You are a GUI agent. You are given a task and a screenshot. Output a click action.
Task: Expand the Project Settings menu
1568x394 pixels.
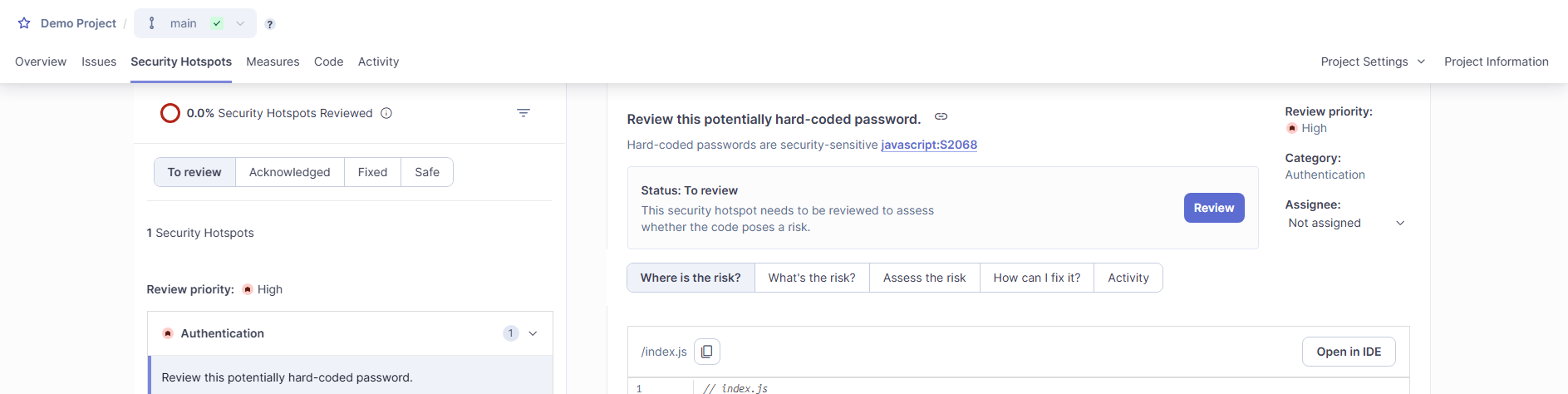click(x=1373, y=62)
